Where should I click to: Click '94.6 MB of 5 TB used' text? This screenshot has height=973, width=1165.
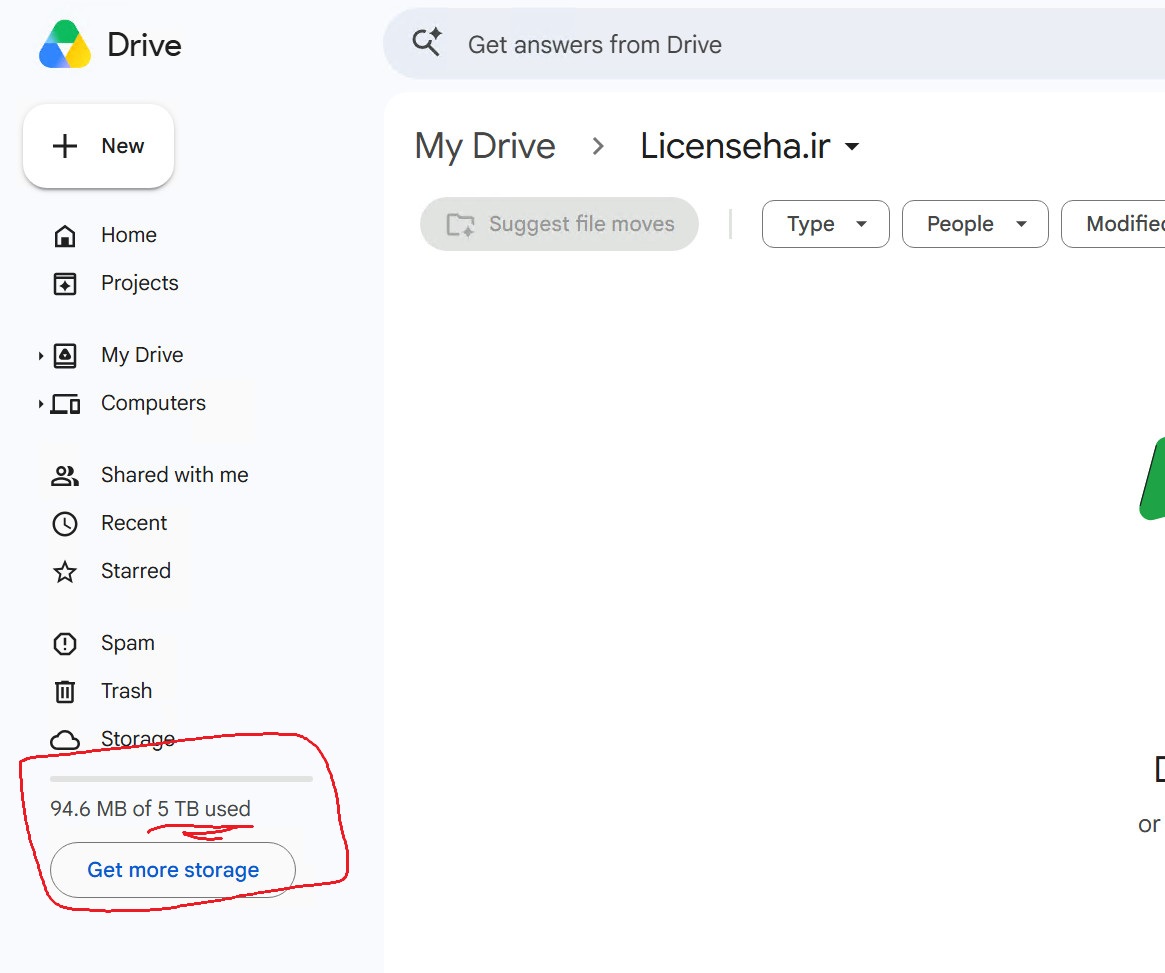coord(150,808)
